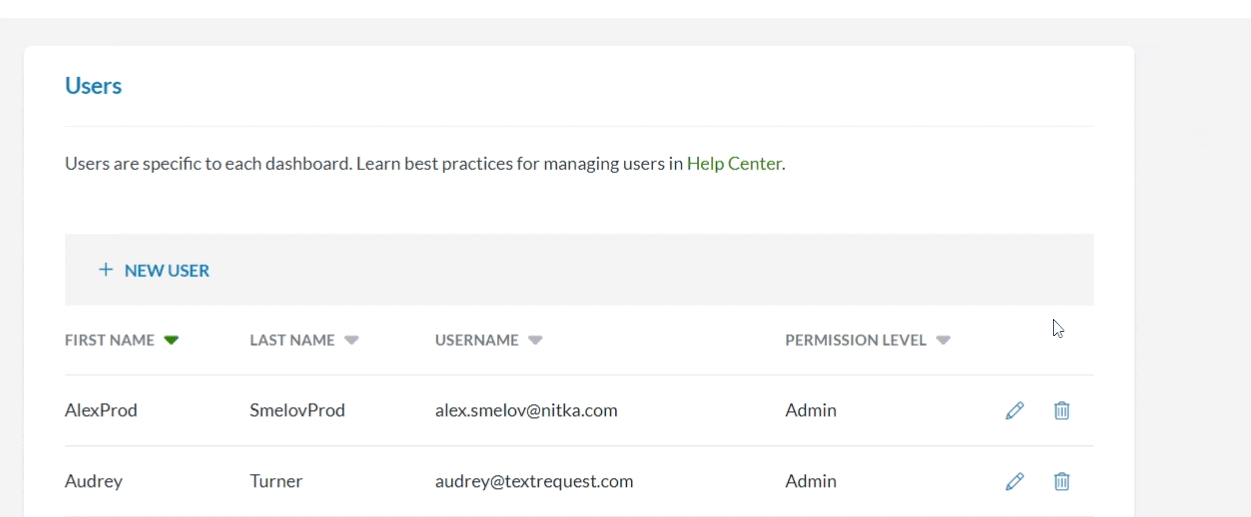Open the pencil editor for Audrey Turner
The image size is (1251, 517).
coord(1014,481)
